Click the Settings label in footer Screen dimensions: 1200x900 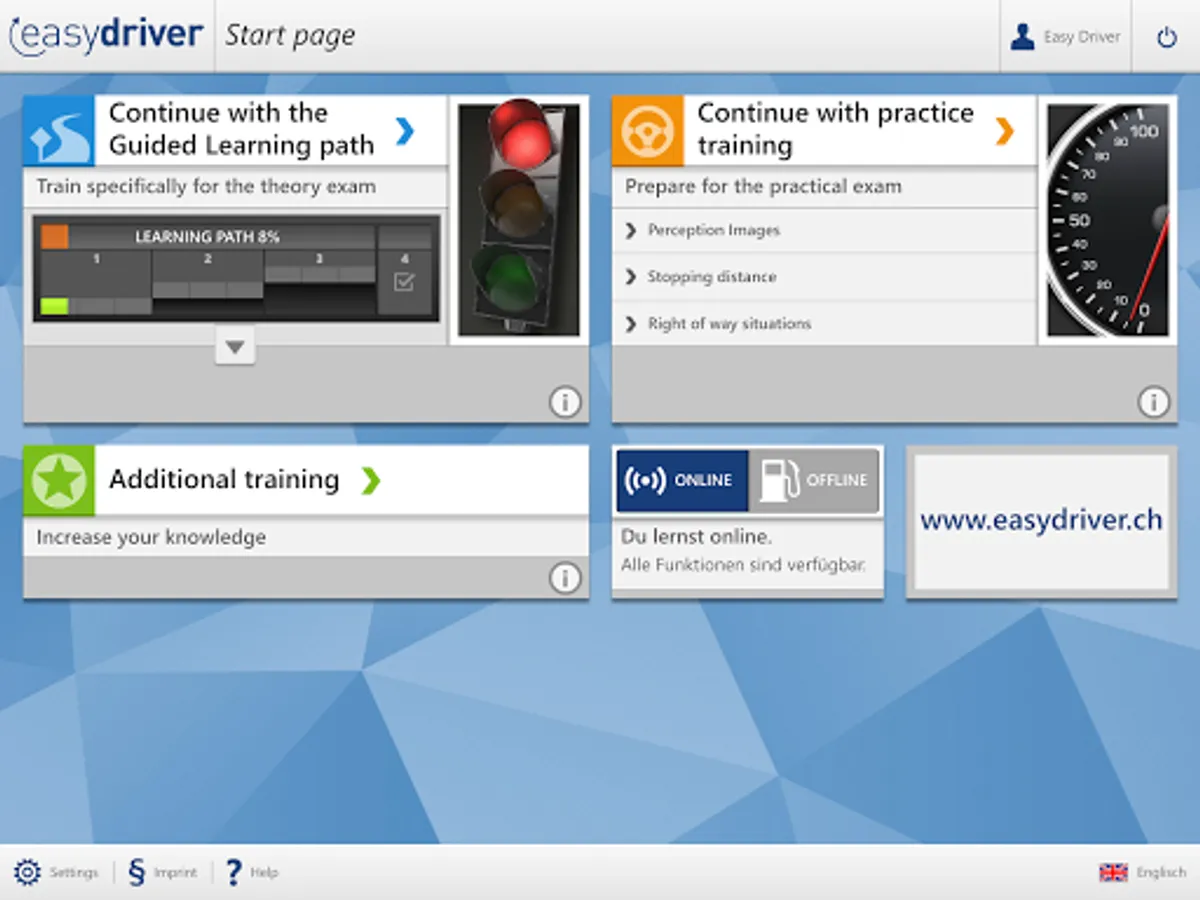pos(74,872)
